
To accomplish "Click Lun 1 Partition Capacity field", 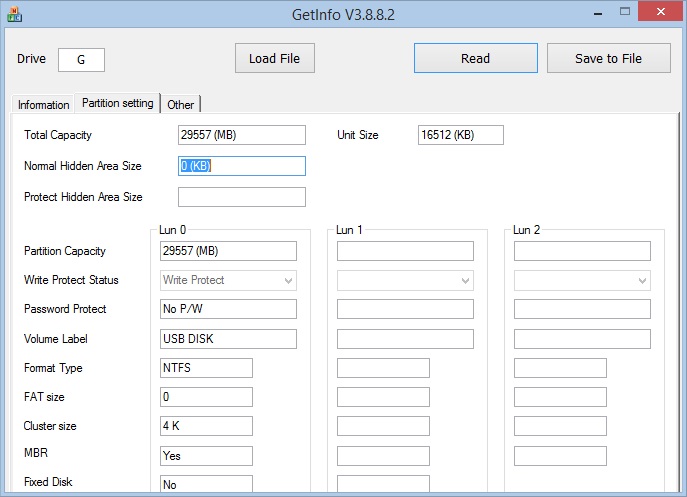I will click(405, 251).
